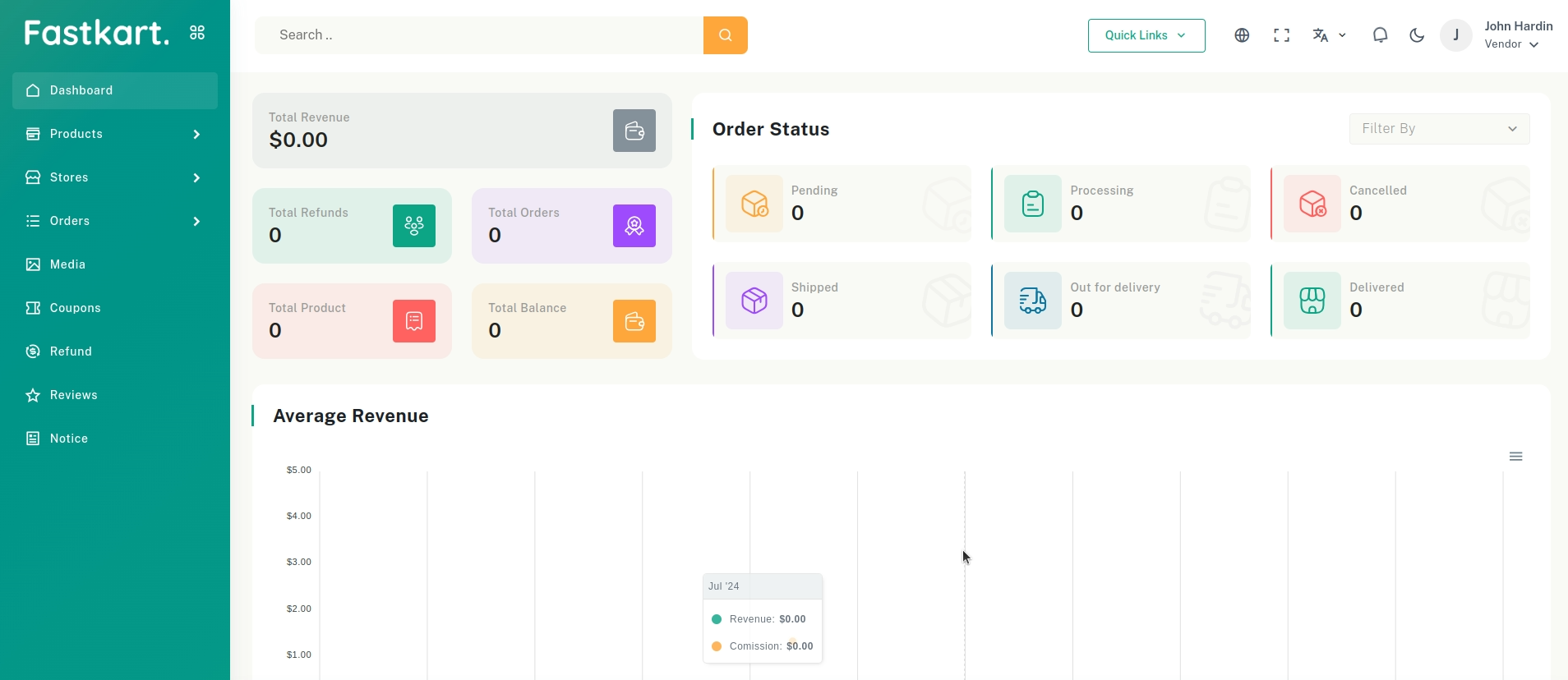This screenshot has width=1568, height=680.
Task: Toggle fullscreen mode icon
Action: 1281,35
